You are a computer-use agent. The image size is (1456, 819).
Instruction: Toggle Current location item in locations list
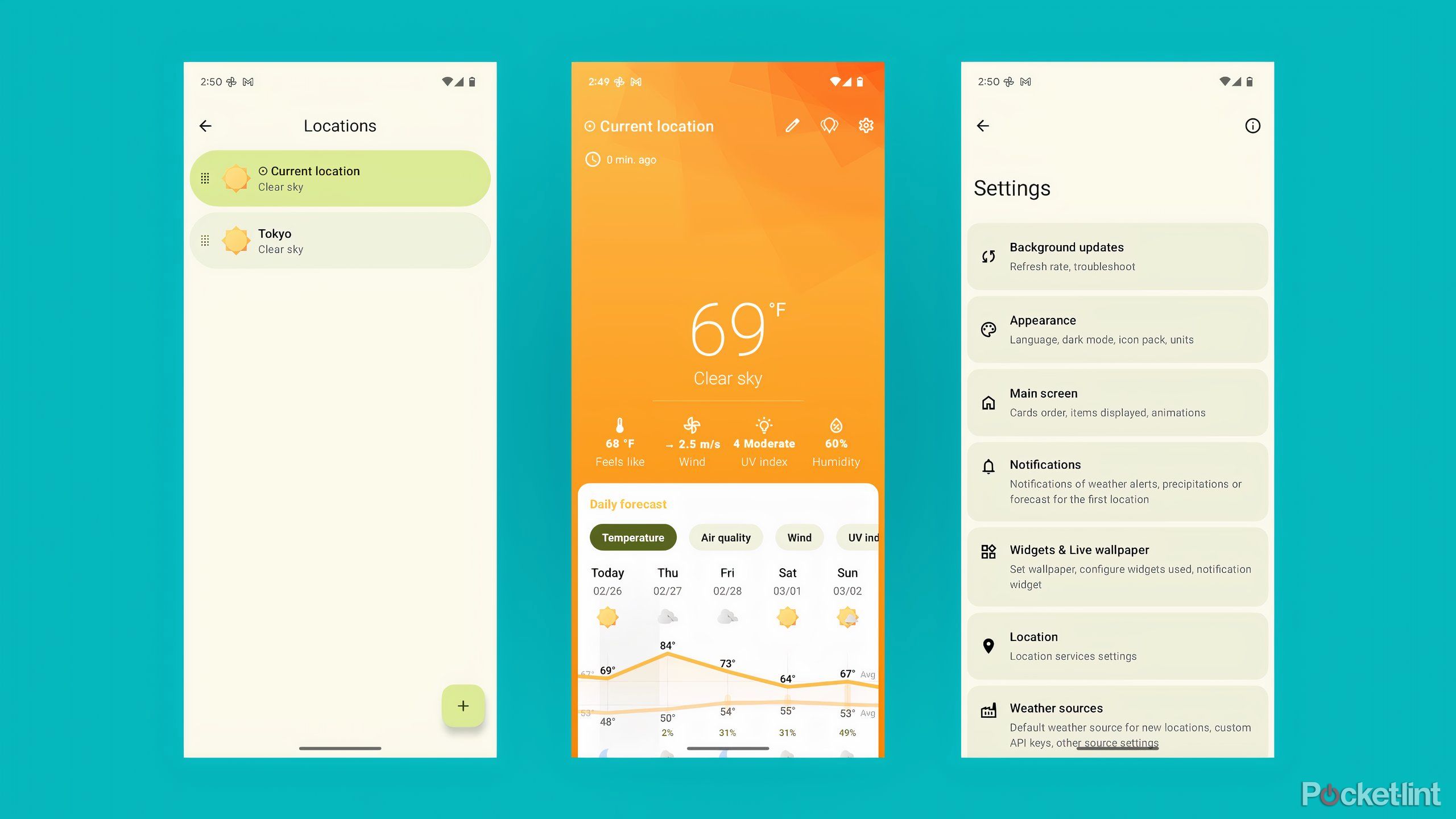pyautogui.click(x=342, y=178)
